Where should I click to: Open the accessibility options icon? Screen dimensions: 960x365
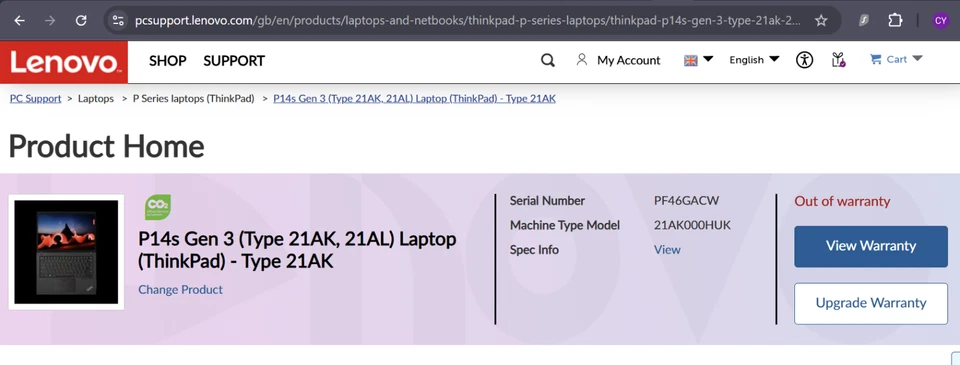[x=804, y=59]
